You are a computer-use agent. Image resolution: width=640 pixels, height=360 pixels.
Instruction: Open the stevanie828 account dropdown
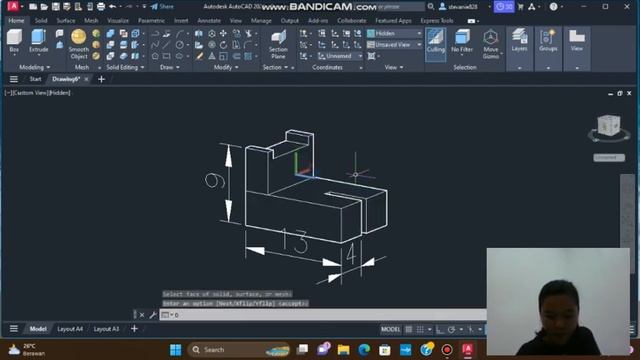click(464, 7)
